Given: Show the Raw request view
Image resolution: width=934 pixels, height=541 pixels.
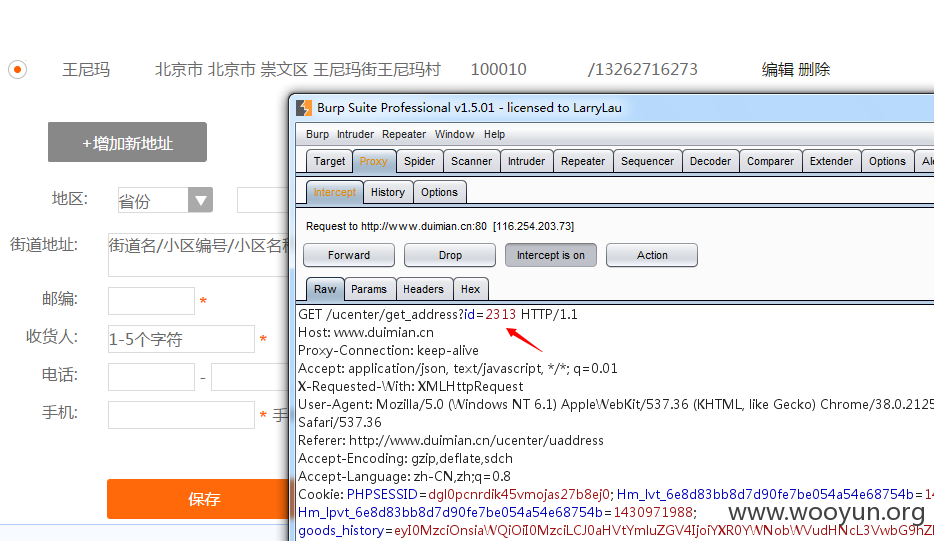Looking at the screenshot, I should pyautogui.click(x=325, y=289).
